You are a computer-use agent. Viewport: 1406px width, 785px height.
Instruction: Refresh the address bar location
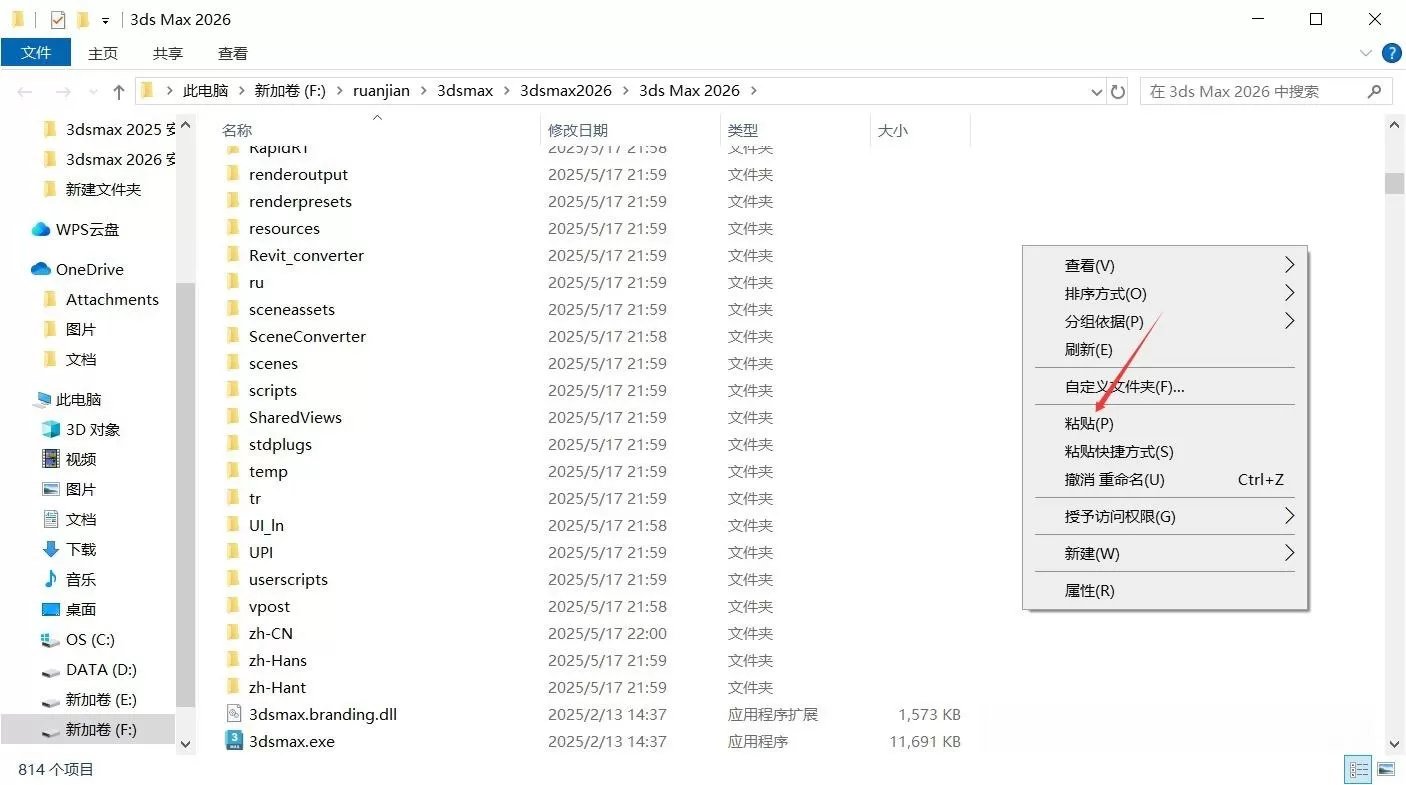(1118, 91)
